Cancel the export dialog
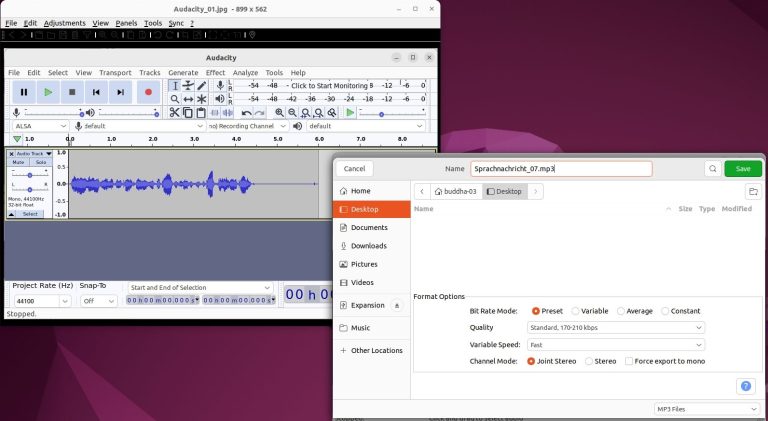 [354, 168]
